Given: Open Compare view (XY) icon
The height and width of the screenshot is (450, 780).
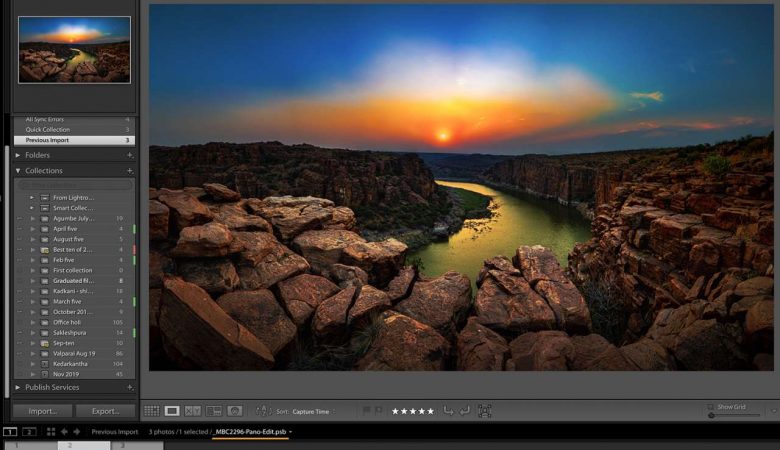Looking at the screenshot, I should (x=193, y=411).
